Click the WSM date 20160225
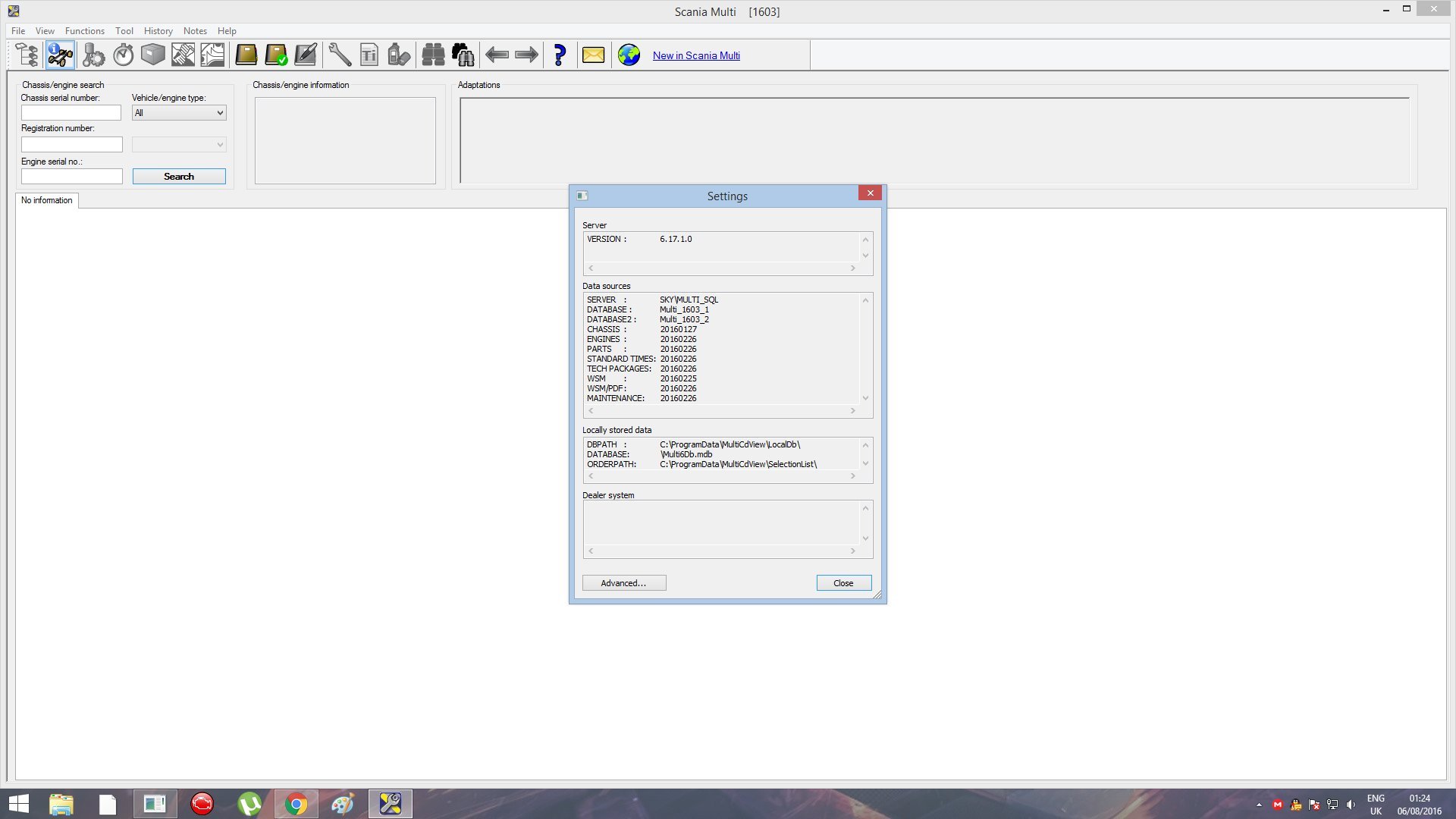 (x=678, y=379)
